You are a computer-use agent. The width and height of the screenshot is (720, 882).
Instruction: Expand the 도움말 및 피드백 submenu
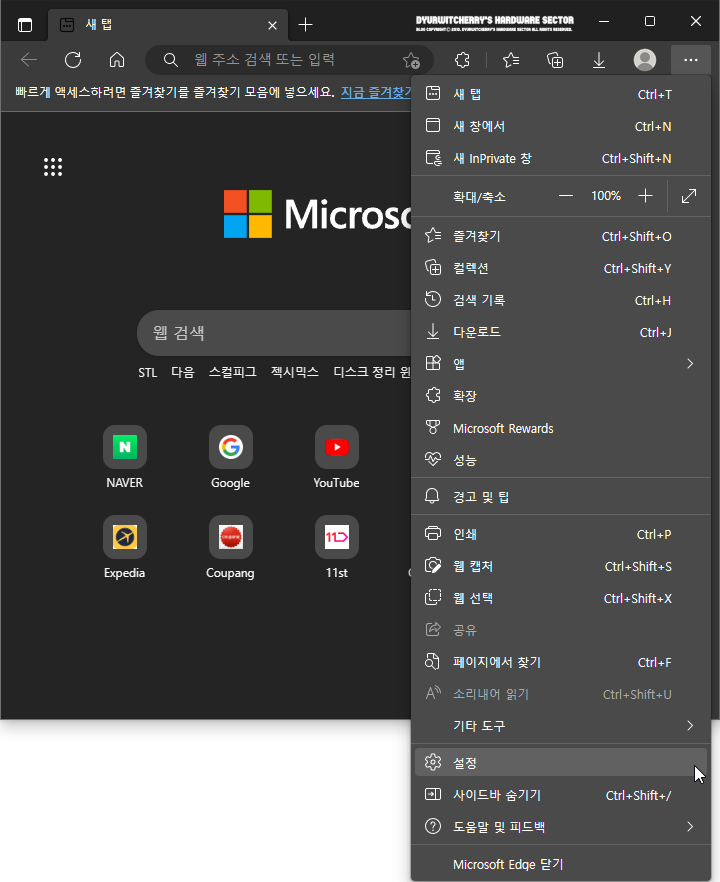[561, 827]
